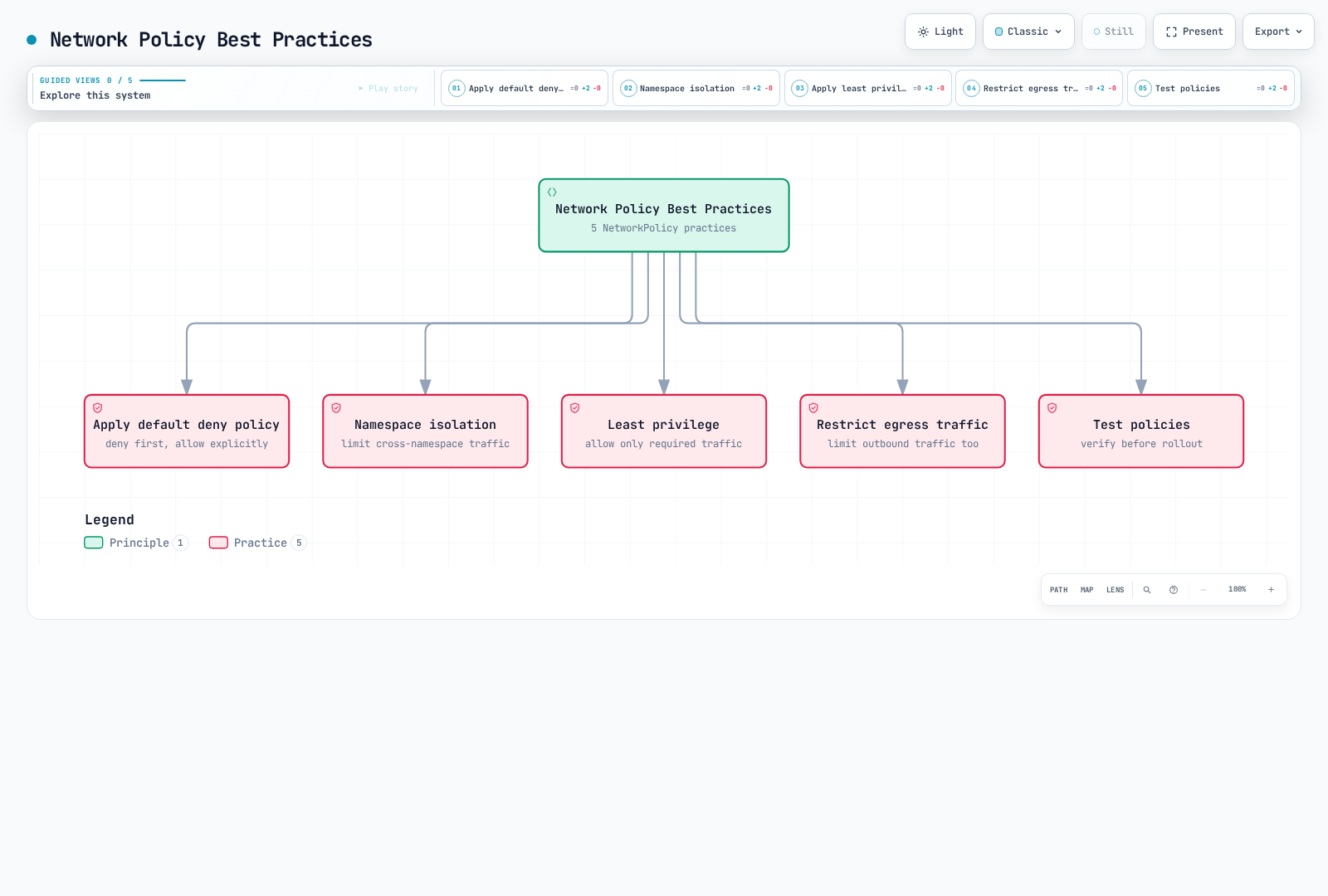Click the Principle count badge 1
1328x896 pixels.
click(x=180, y=543)
